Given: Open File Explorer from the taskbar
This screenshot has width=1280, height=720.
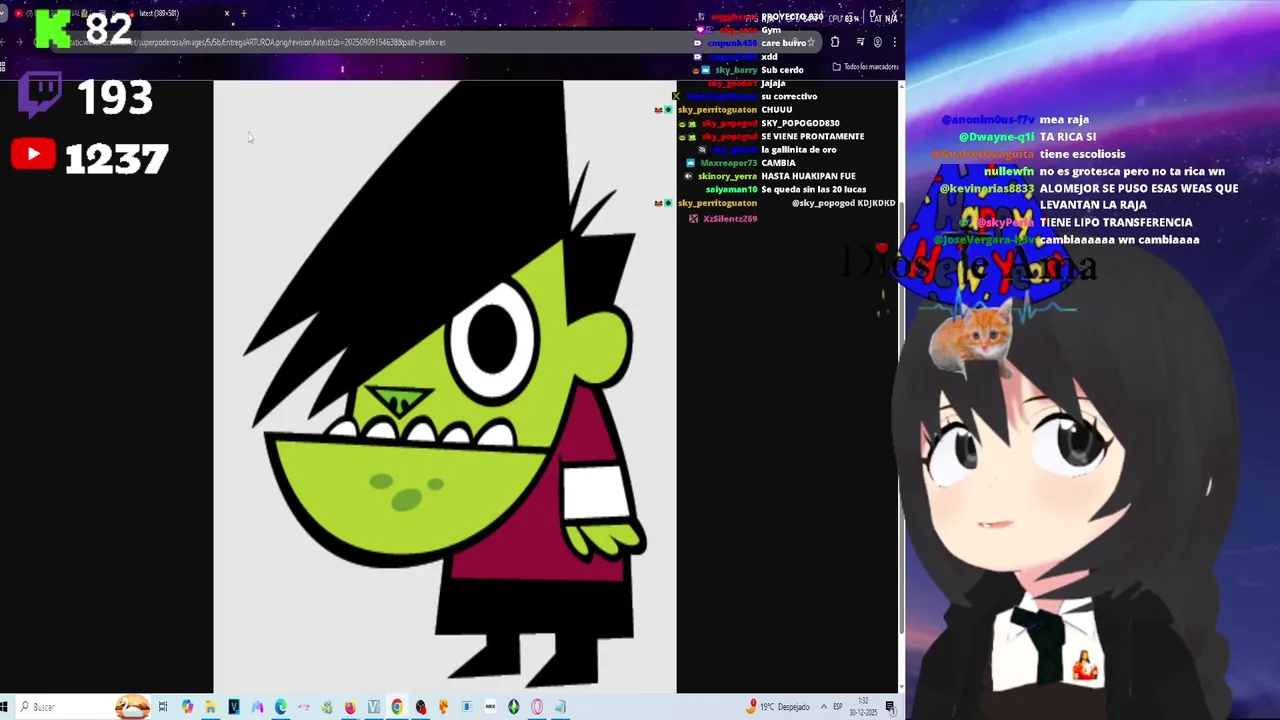Looking at the screenshot, I should click(x=210, y=707).
